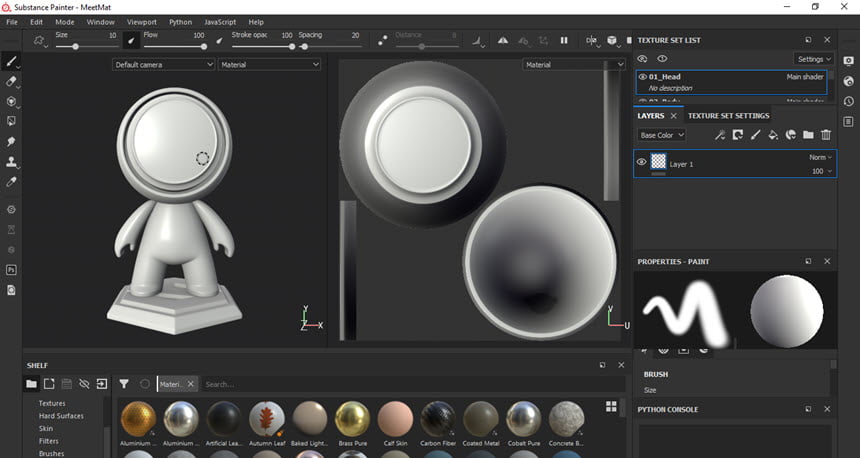
Task: Select the Textures shelf category
Action: [52, 403]
